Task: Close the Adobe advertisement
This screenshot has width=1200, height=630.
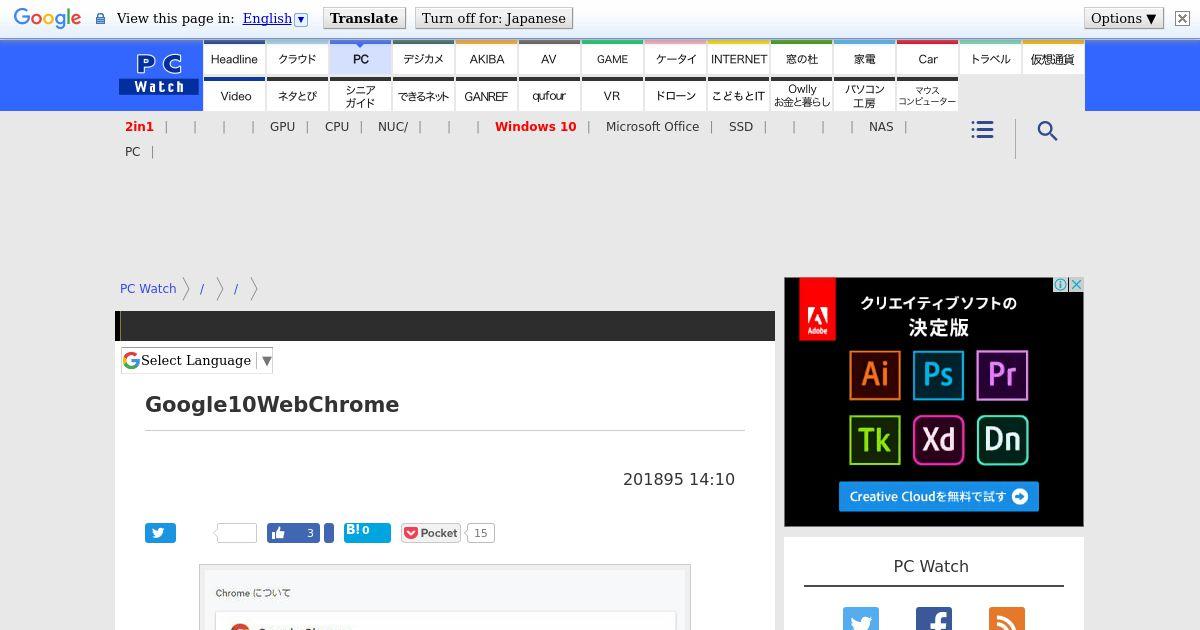Action: click(1076, 285)
